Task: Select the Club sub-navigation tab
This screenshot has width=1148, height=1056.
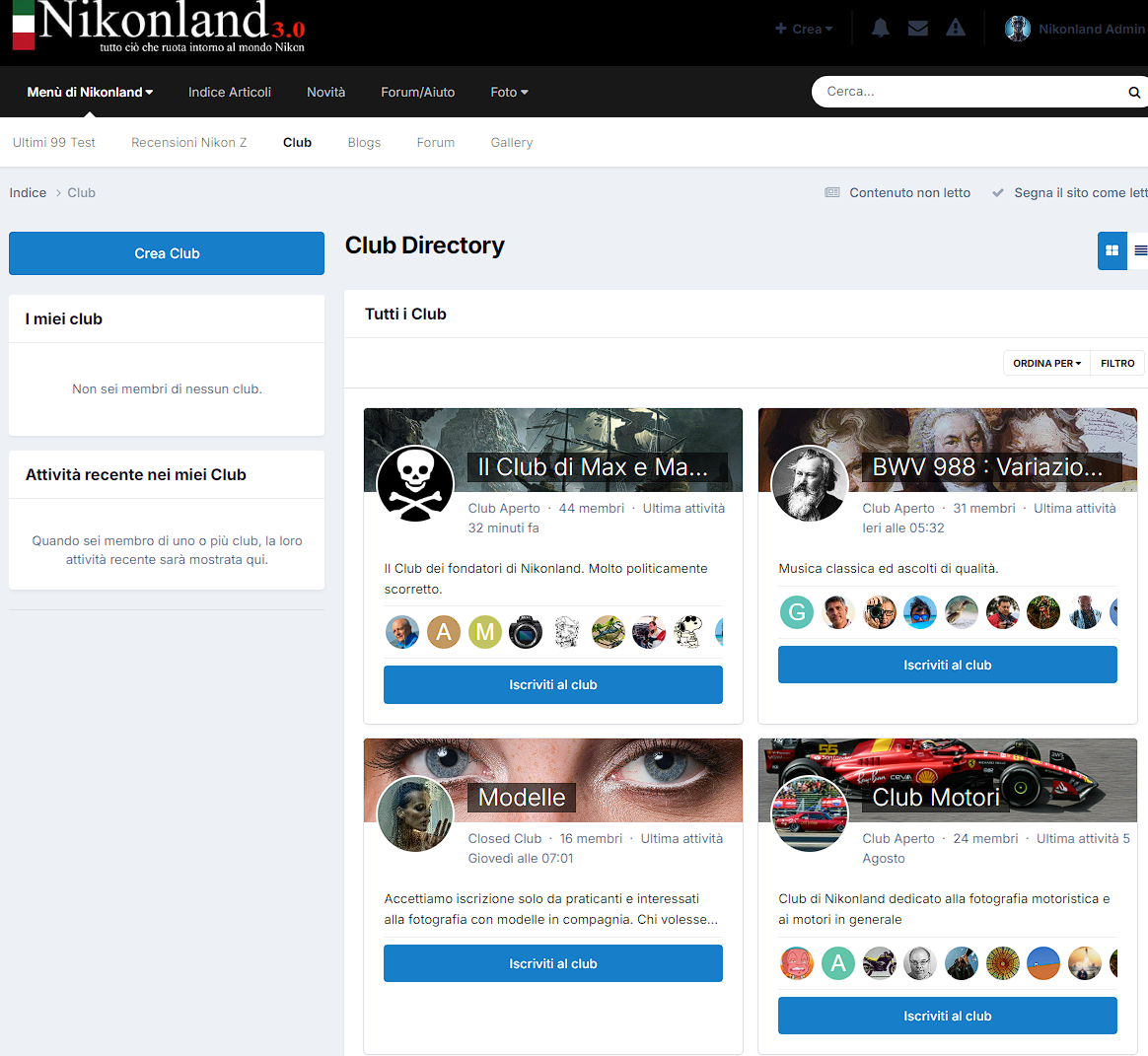Action: 297,143
